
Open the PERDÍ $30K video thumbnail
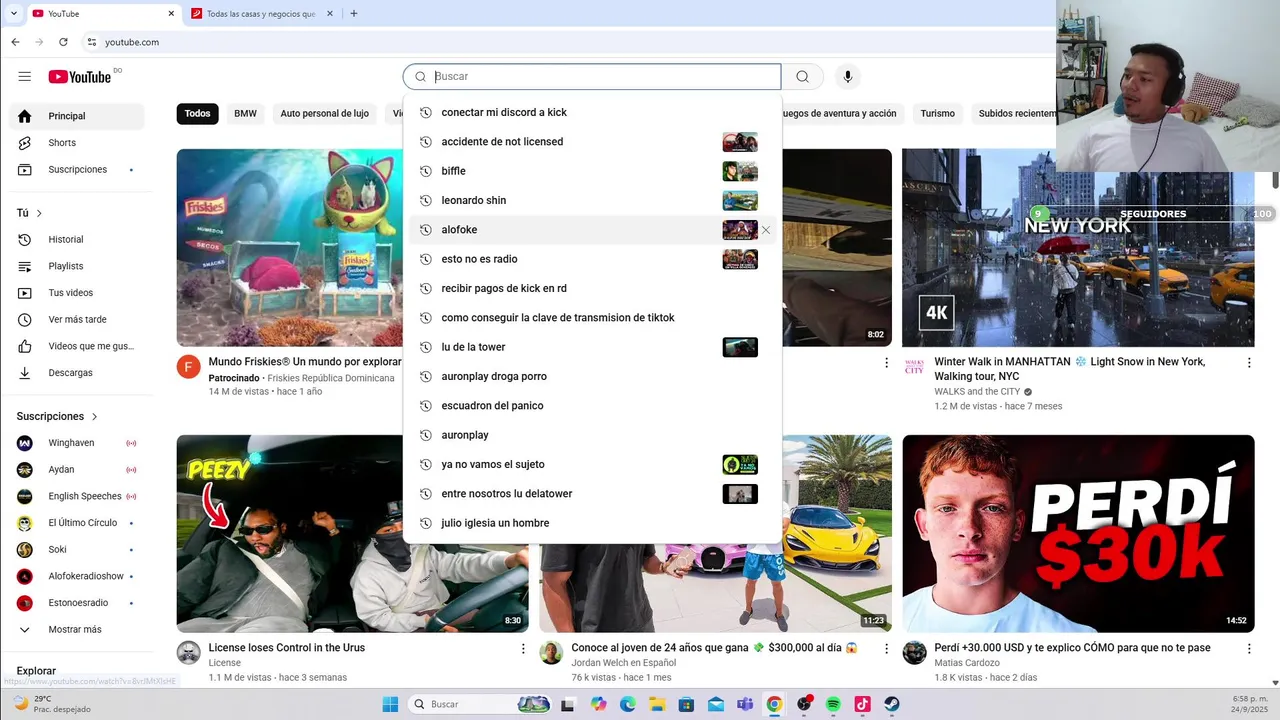[x=1078, y=533]
